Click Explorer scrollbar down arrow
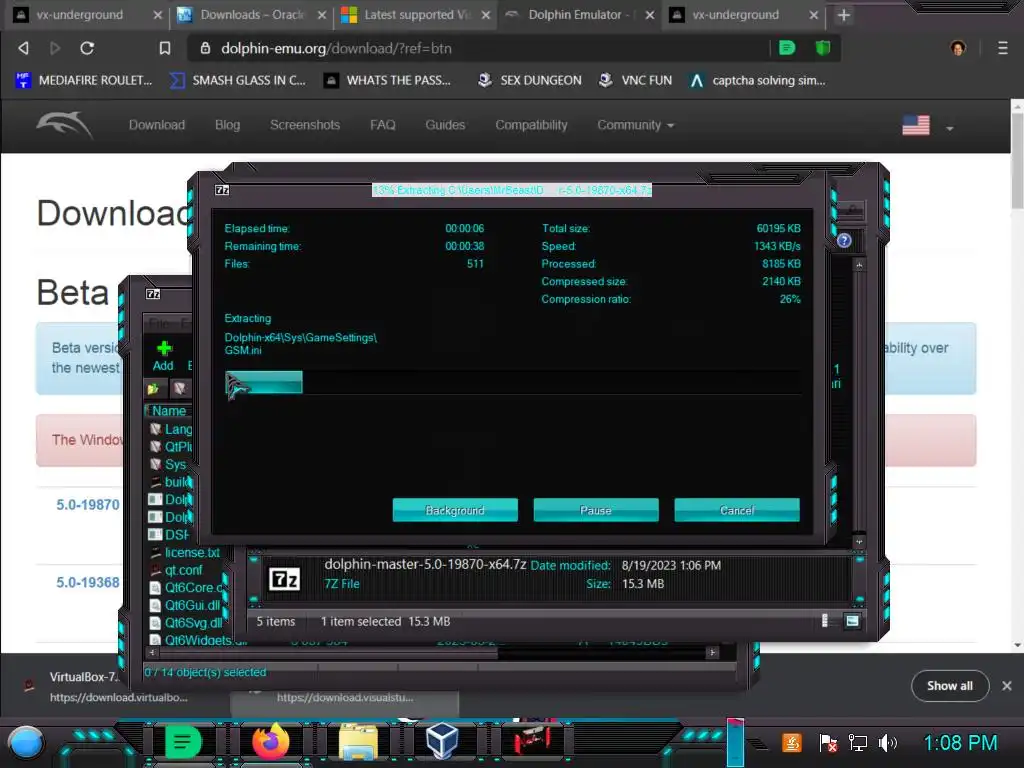Image resolution: width=1024 pixels, height=768 pixels. [x=859, y=541]
